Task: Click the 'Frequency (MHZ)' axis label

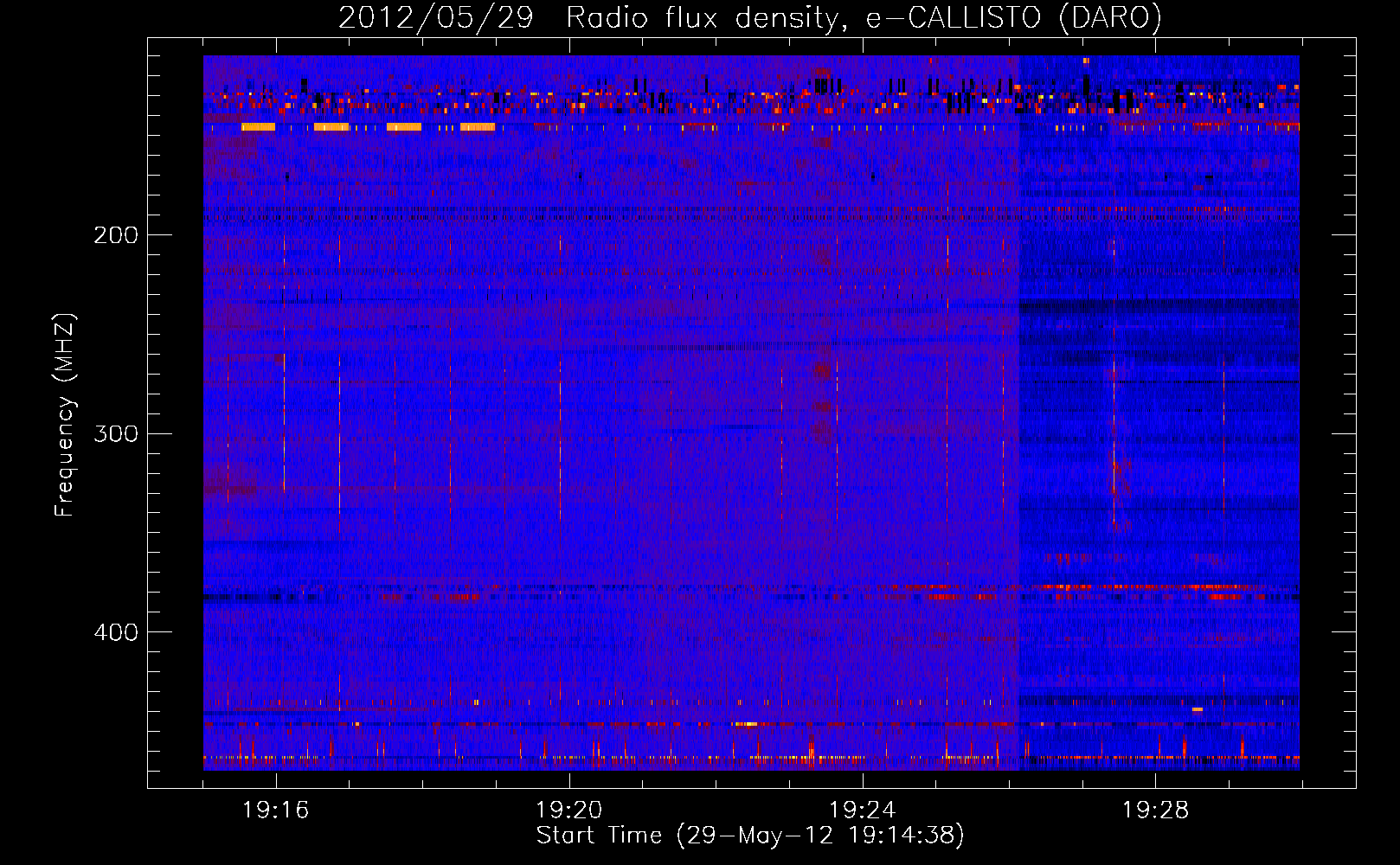Action: 65,415
